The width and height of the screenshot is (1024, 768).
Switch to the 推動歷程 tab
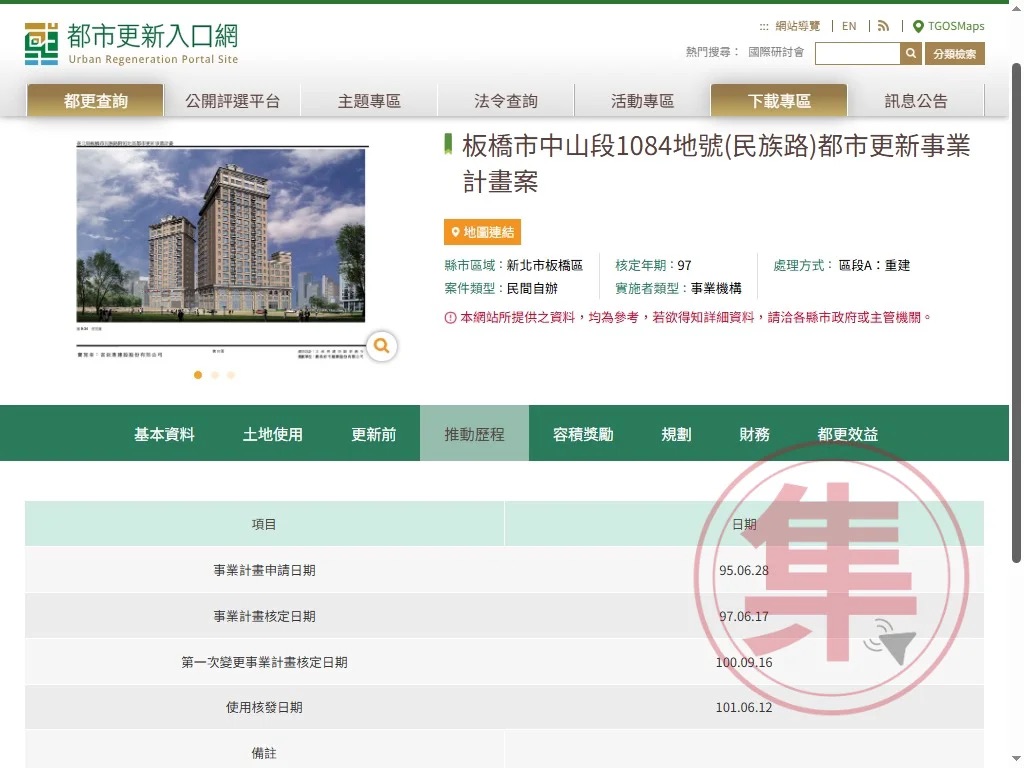point(474,434)
